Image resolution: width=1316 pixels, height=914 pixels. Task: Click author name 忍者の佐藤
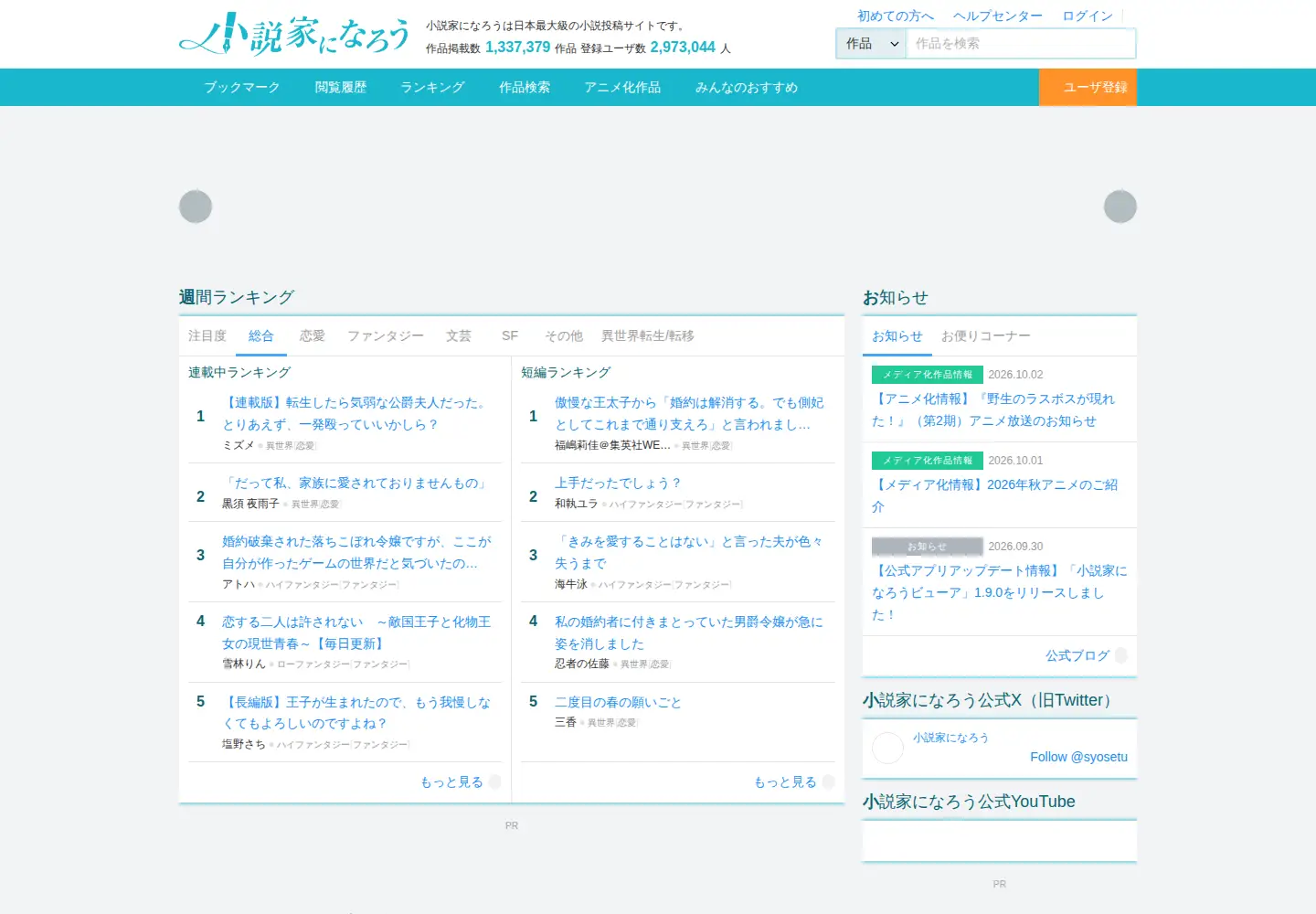coord(582,664)
